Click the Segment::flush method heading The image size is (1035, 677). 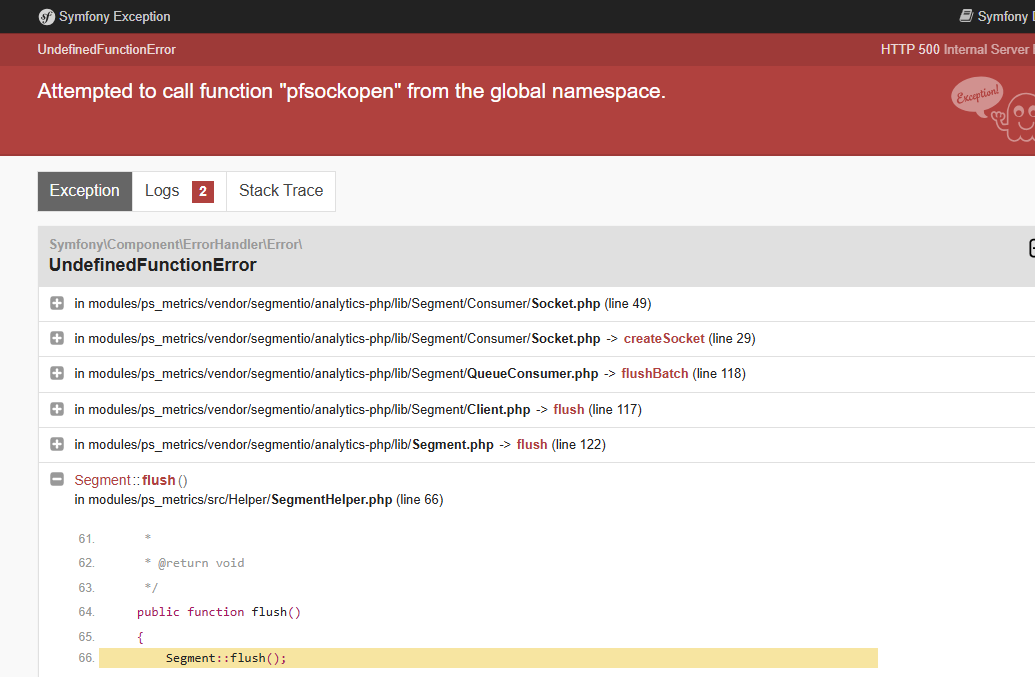131,480
